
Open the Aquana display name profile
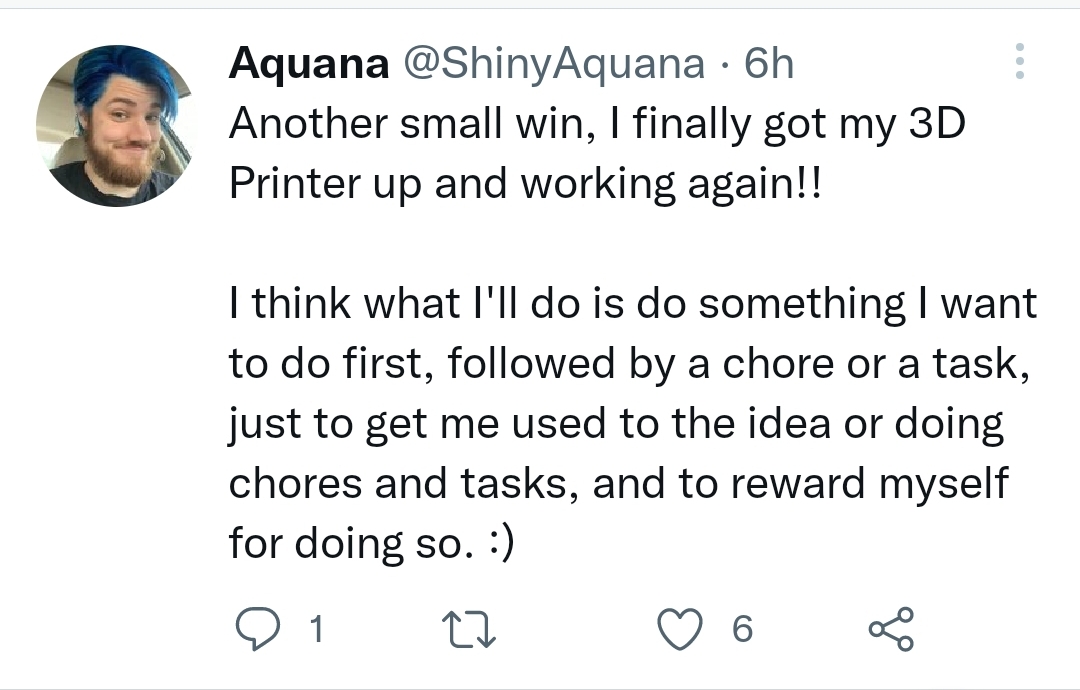[309, 64]
